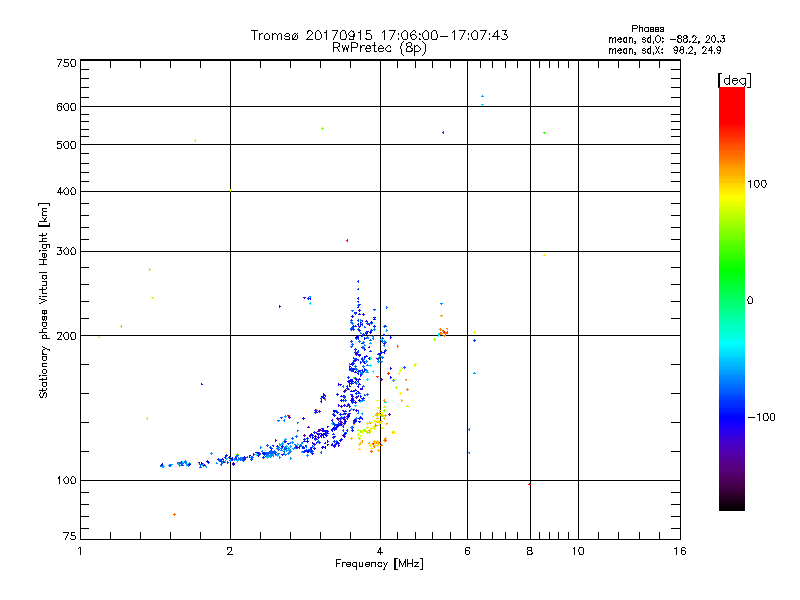This screenshot has width=800, height=600.
Task: Click the y-axis label "300"
Action: [x=66, y=251]
